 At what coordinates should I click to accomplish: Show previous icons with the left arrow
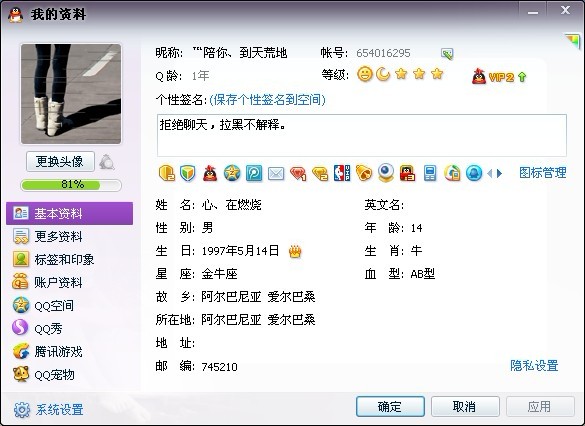tap(489, 173)
